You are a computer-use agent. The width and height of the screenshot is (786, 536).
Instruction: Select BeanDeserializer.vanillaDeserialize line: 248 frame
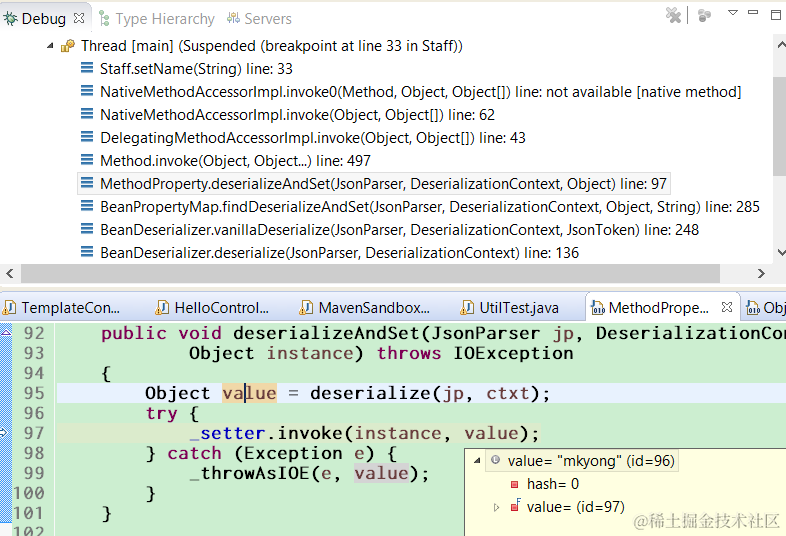[399, 230]
